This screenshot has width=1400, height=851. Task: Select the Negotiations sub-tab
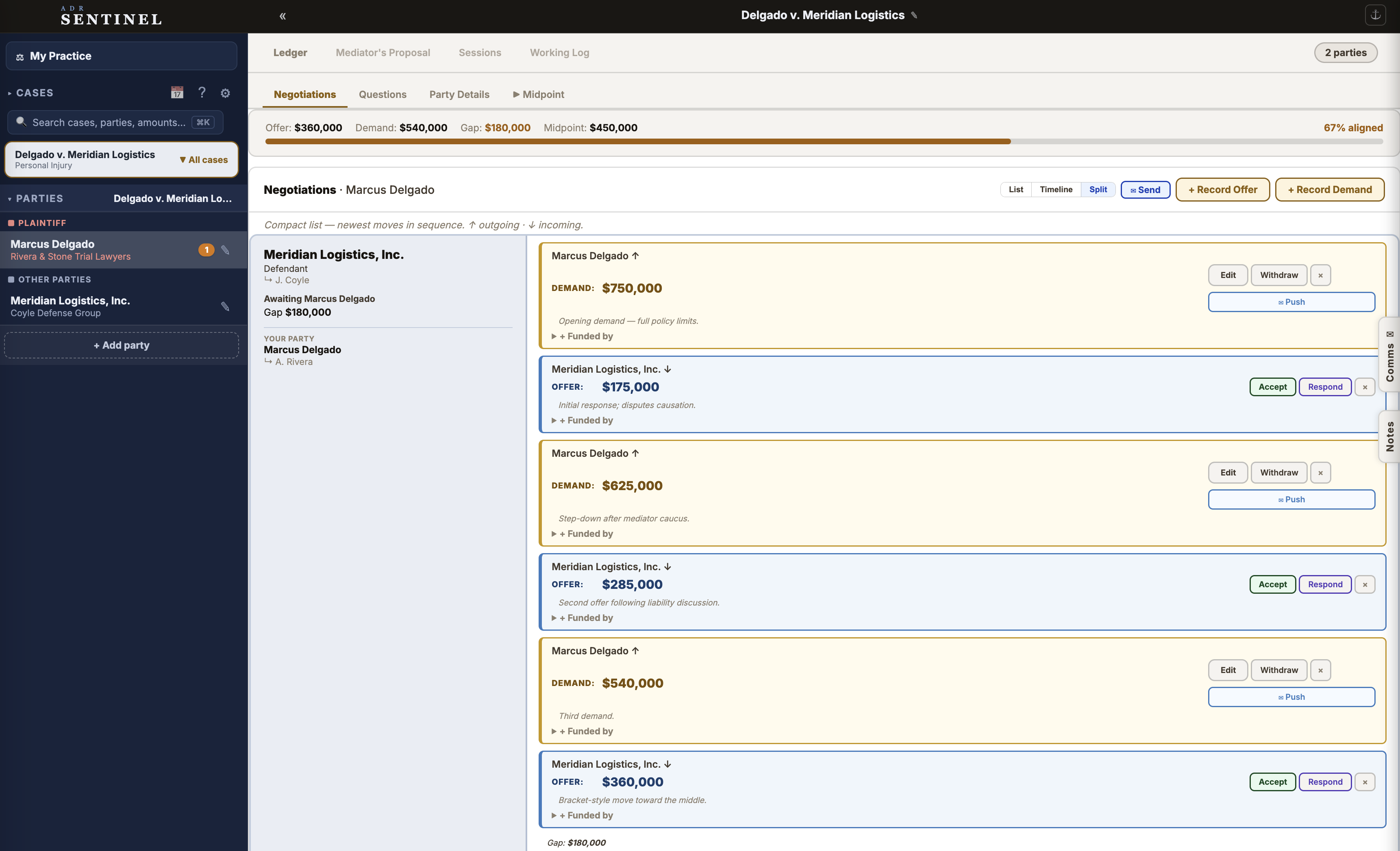pyautogui.click(x=304, y=94)
